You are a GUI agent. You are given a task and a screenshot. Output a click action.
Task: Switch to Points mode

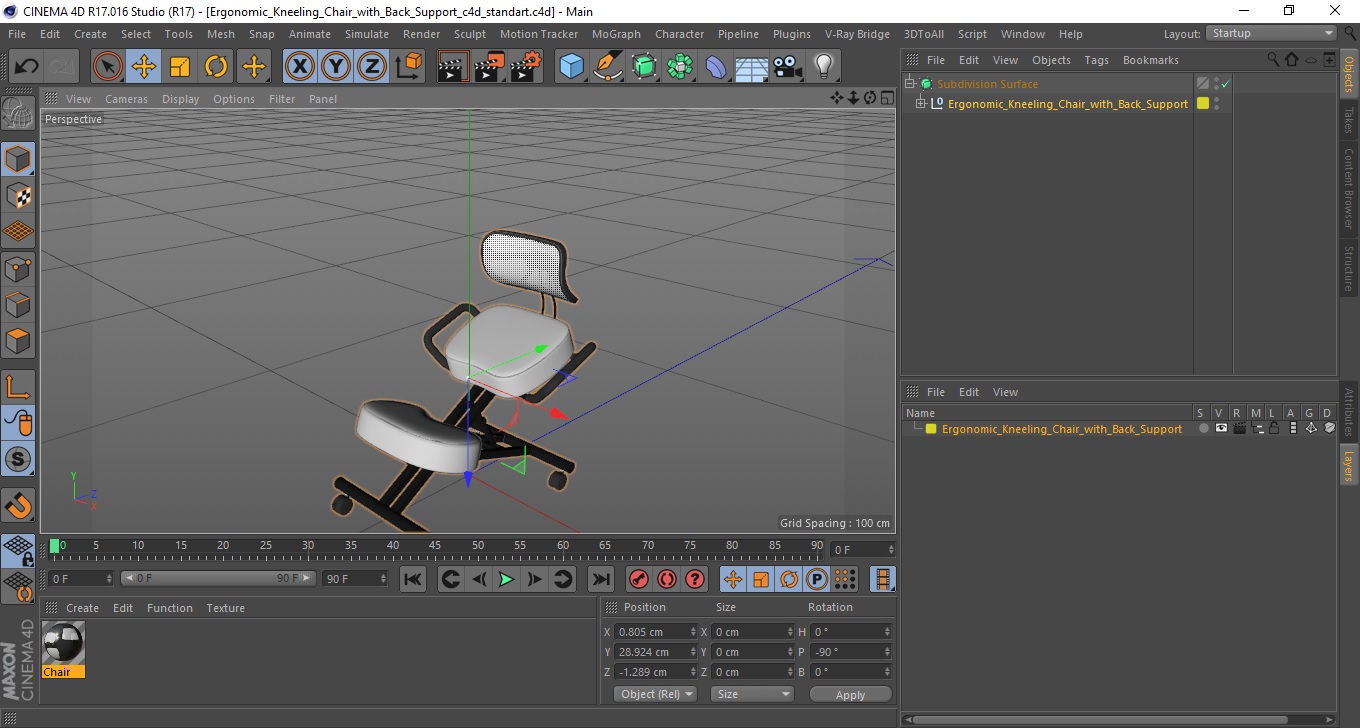click(18, 268)
